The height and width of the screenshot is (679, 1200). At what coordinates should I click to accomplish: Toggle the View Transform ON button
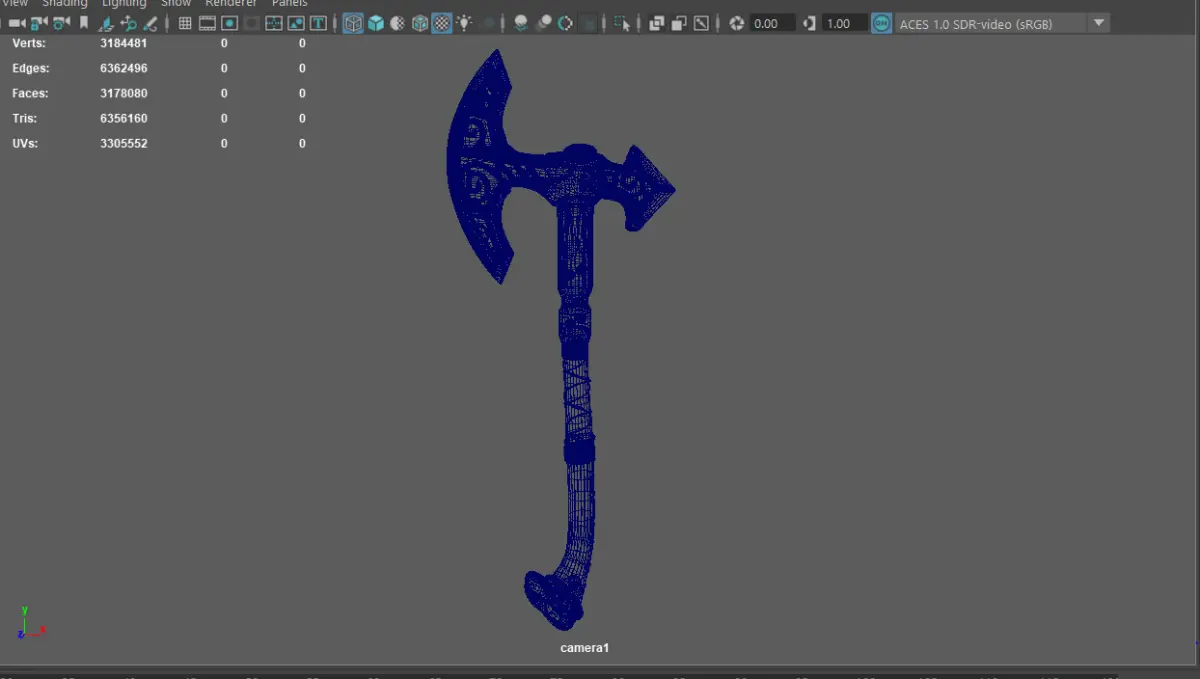click(x=881, y=23)
